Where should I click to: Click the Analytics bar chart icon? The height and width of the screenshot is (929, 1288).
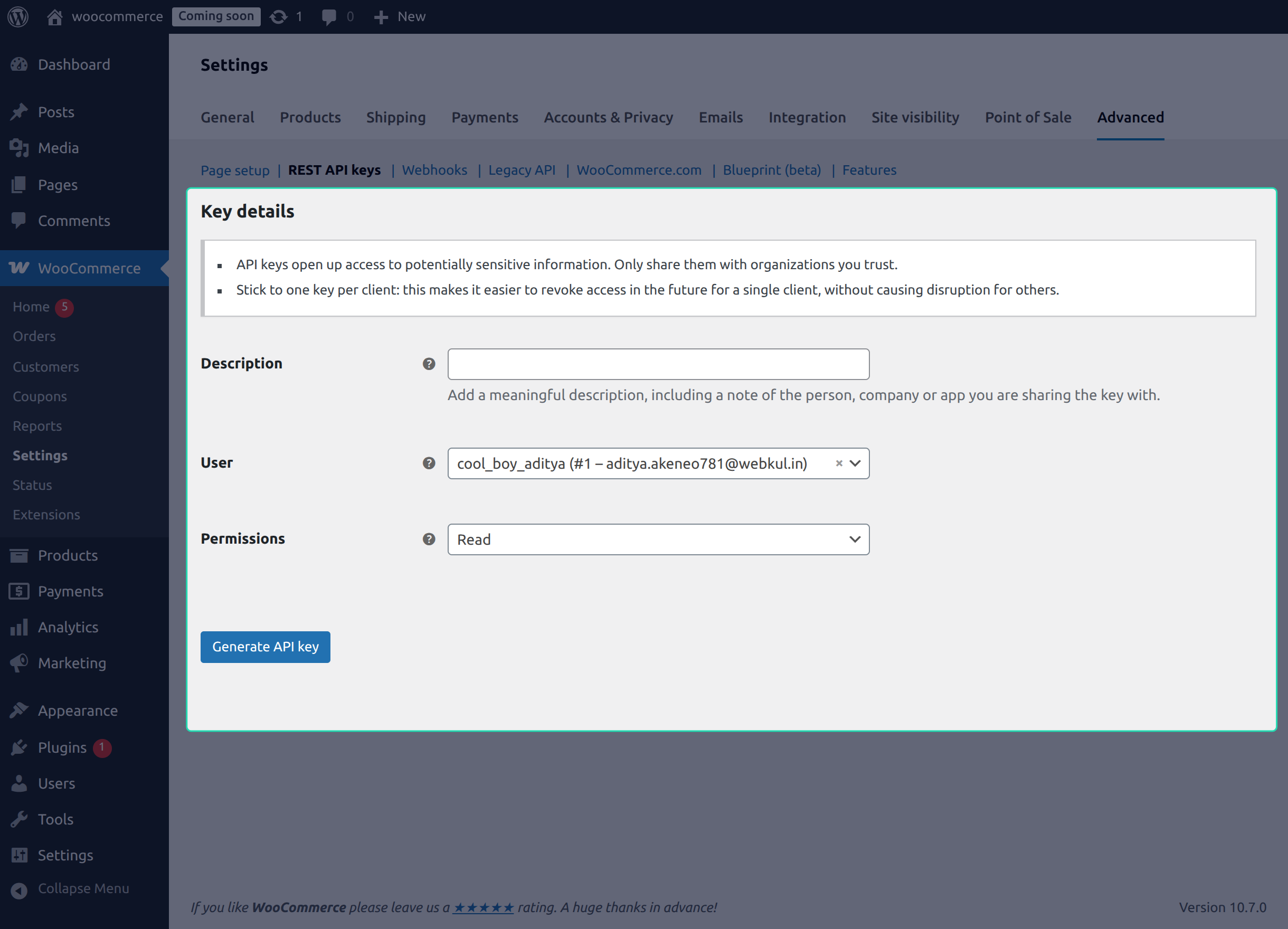[19, 627]
